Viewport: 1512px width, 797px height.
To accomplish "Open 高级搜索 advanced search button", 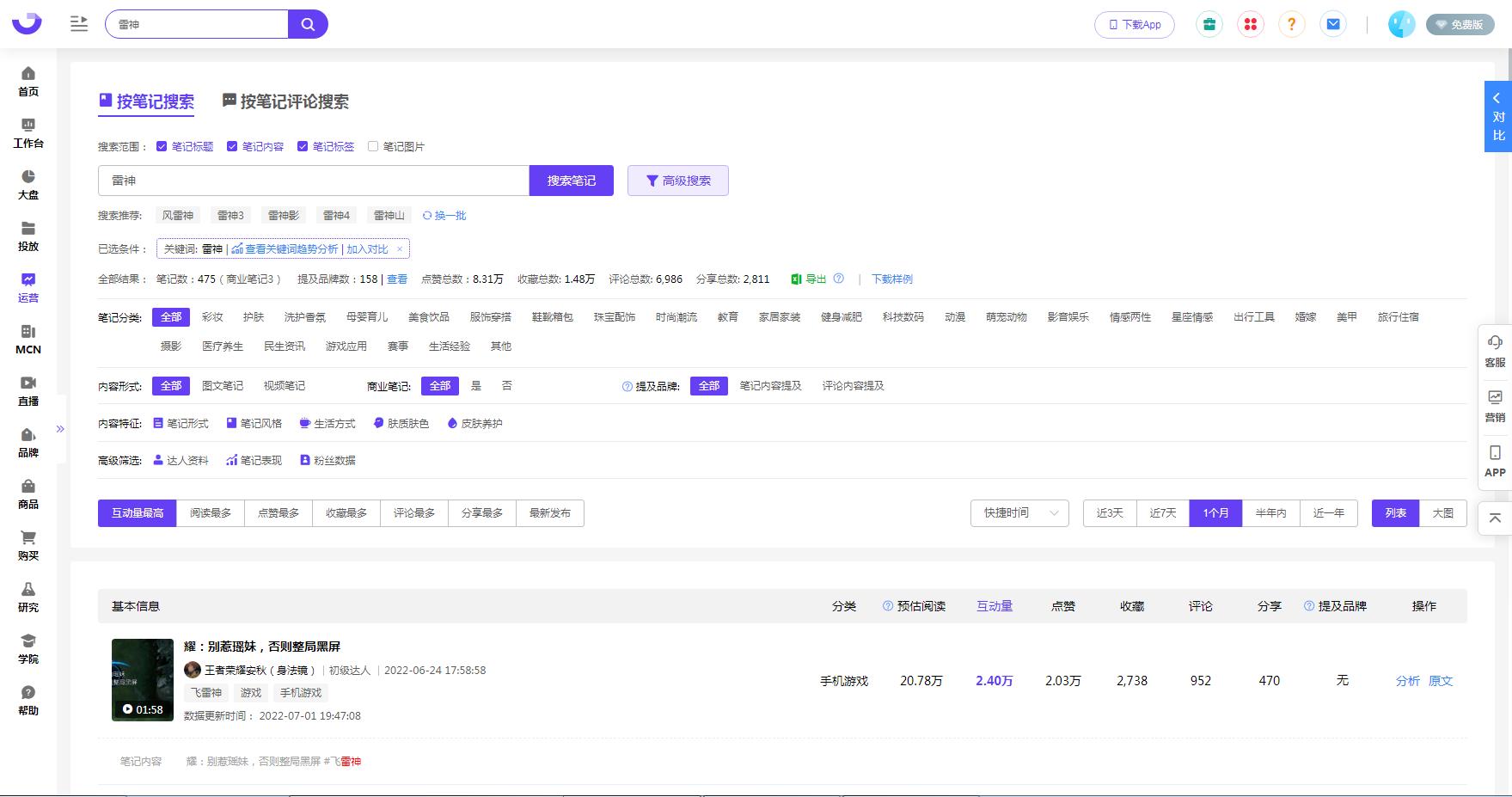I will point(678,181).
